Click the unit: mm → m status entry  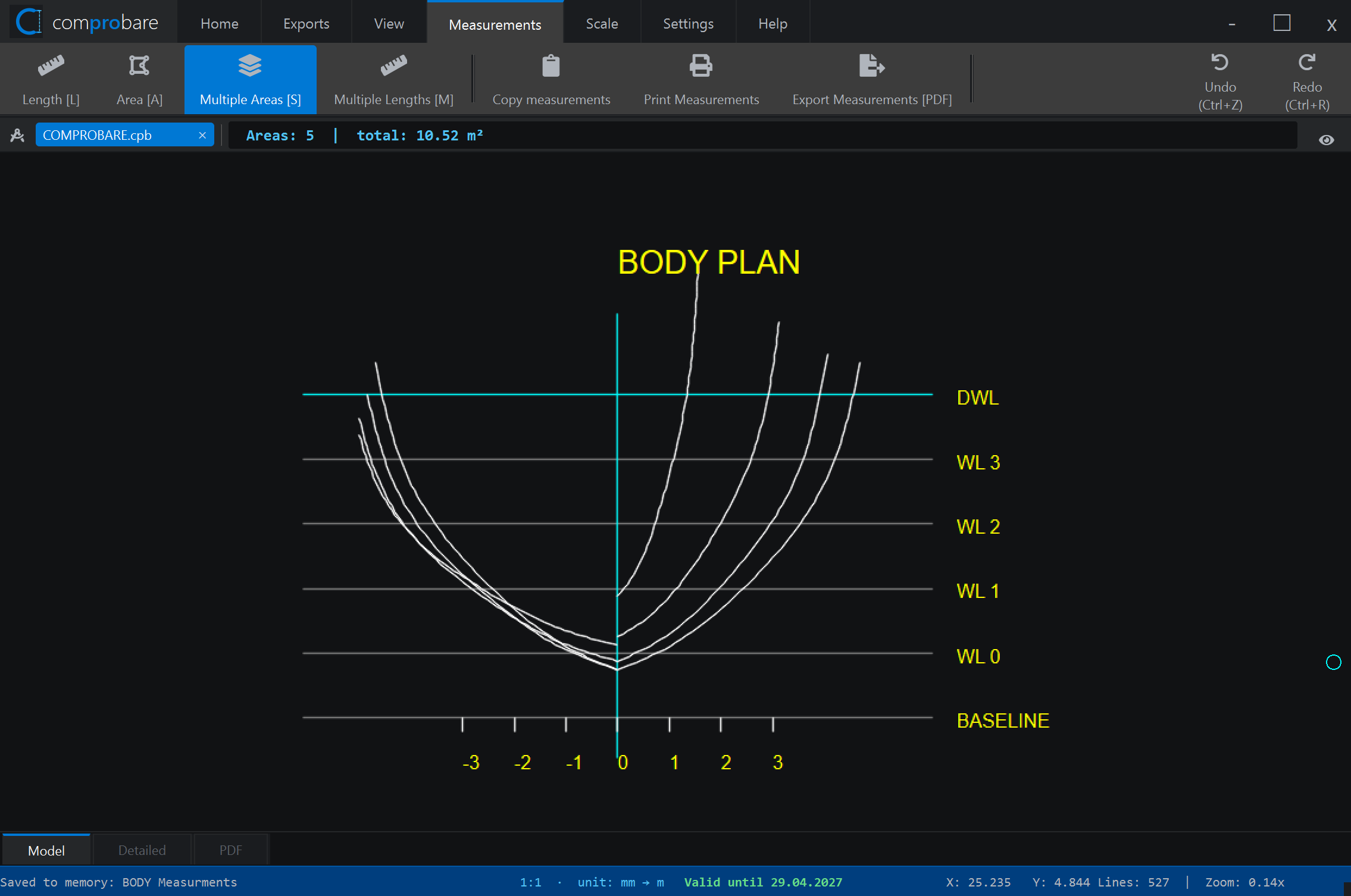[x=621, y=882]
